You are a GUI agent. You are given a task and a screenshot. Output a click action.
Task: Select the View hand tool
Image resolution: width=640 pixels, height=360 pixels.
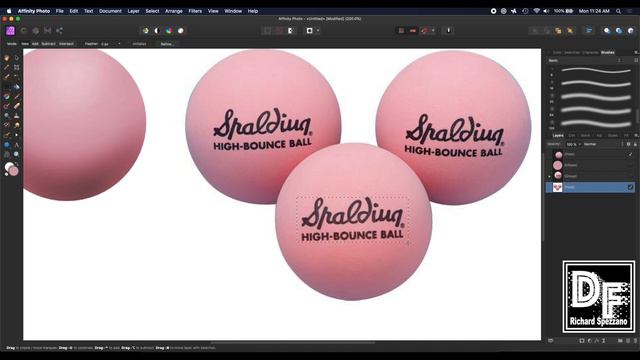(x=7, y=58)
